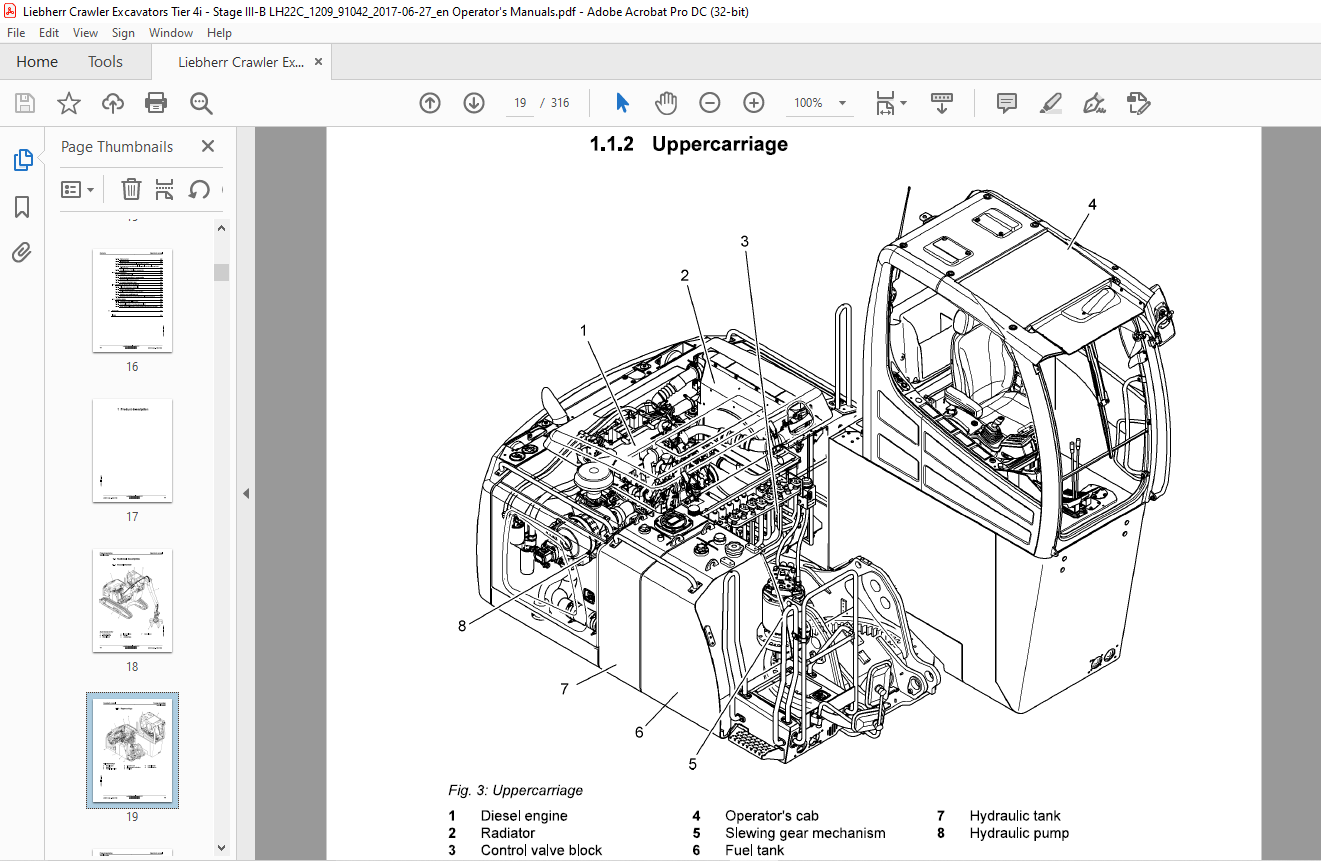Click the 'Operator's cab' legend text
The image size is (1321, 861).
[772, 816]
